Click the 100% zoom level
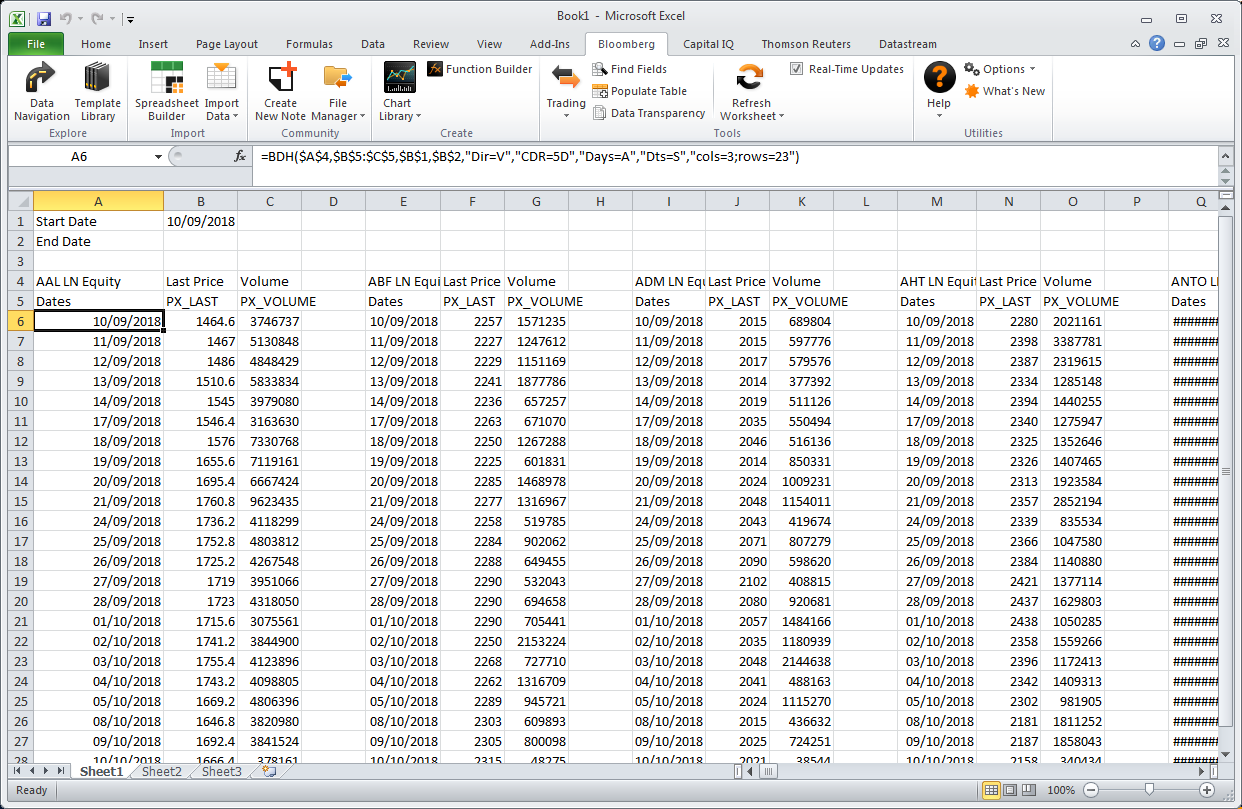1242x809 pixels. click(x=1060, y=790)
